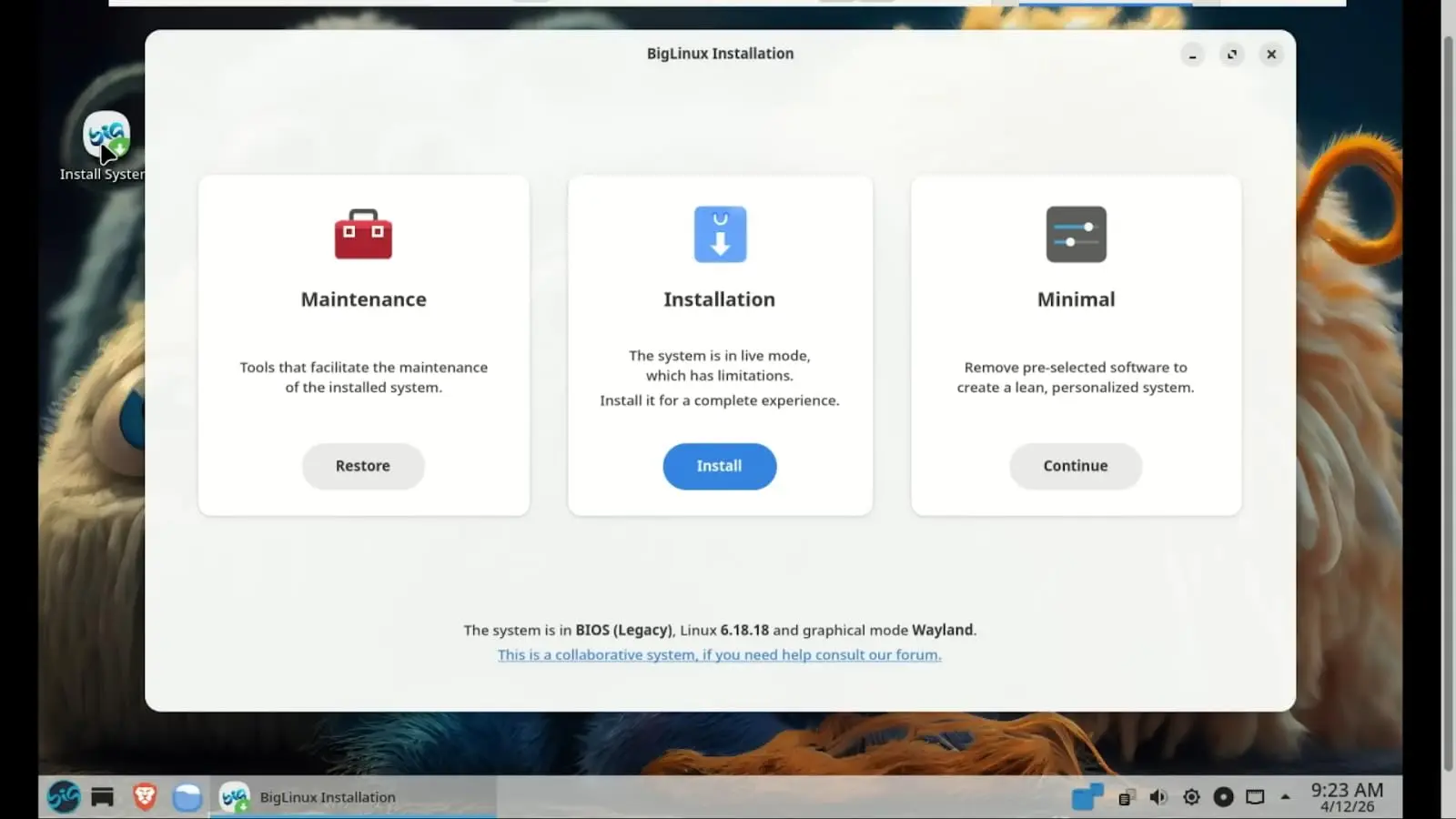1456x819 pixels.
Task: Expand hidden system tray icons arrow
Action: point(1285,797)
